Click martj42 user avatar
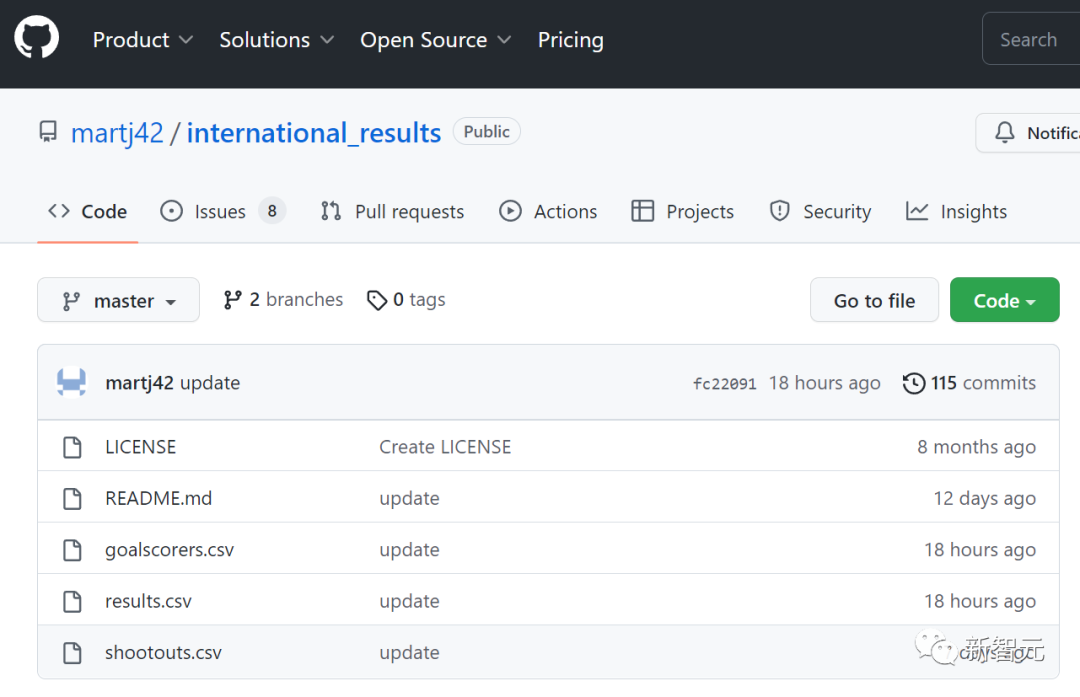The height and width of the screenshot is (697, 1080). pyautogui.click(x=71, y=383)
